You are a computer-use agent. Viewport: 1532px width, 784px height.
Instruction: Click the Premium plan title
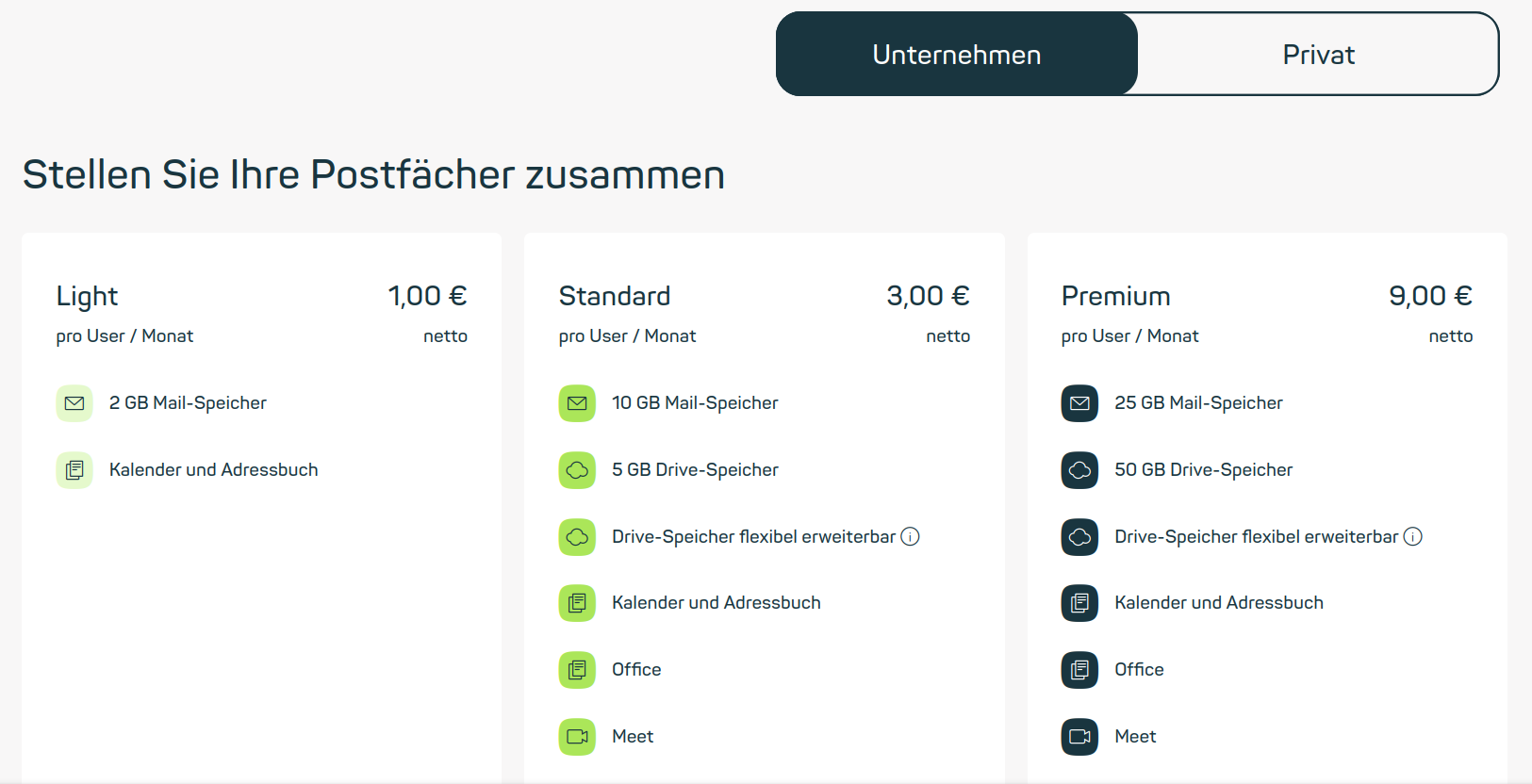tap(1115, 297)
